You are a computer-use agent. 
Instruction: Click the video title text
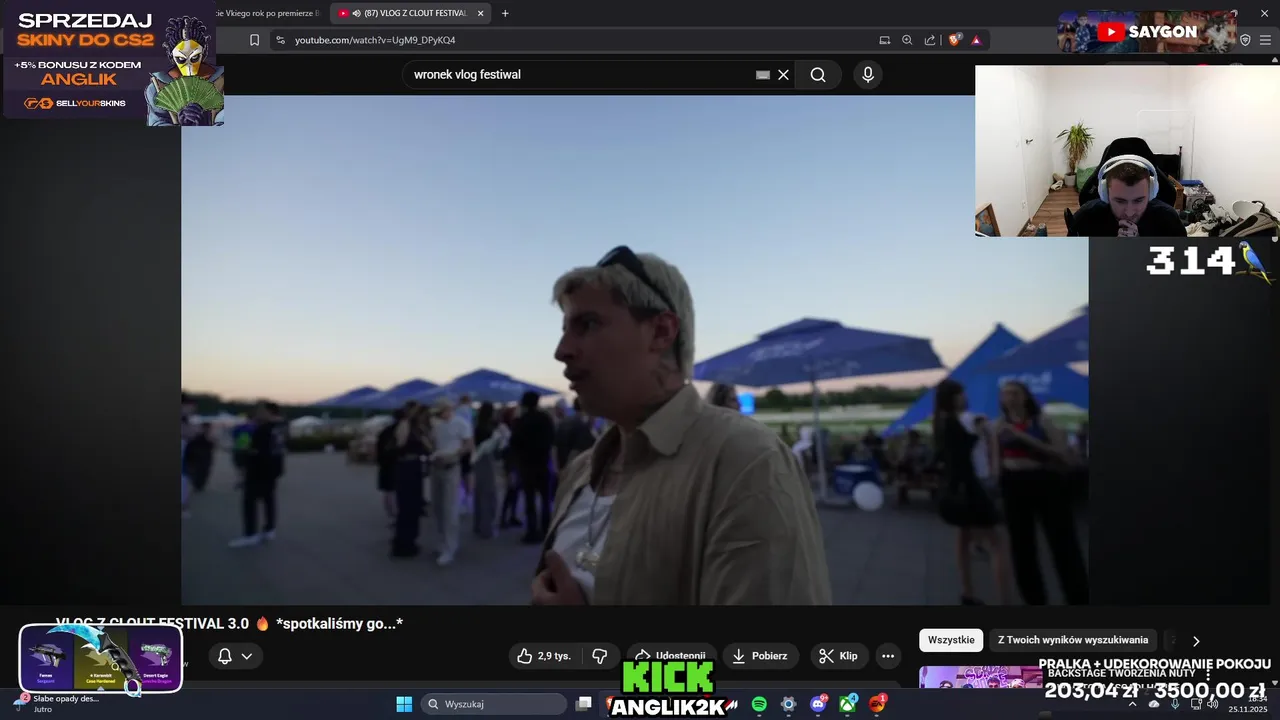pos(229,623)
